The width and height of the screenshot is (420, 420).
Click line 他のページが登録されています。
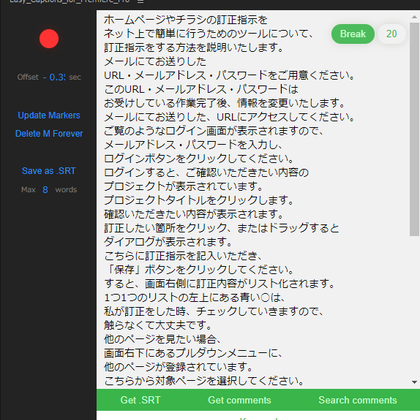179,367
